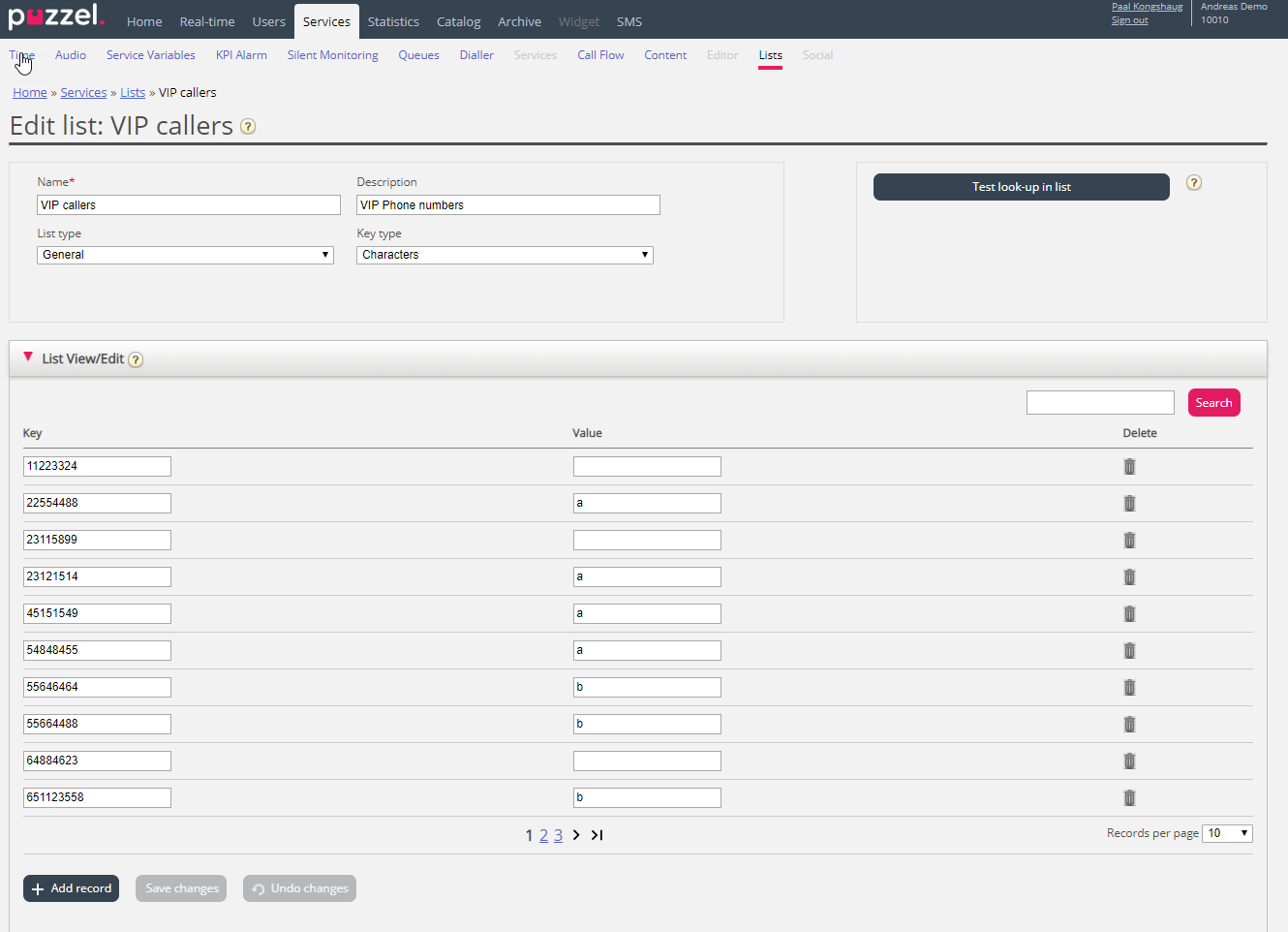This screenshot has height=932, width=1288.
Task: Open the Call Flow submenu tab
Action: coord(600,55)
